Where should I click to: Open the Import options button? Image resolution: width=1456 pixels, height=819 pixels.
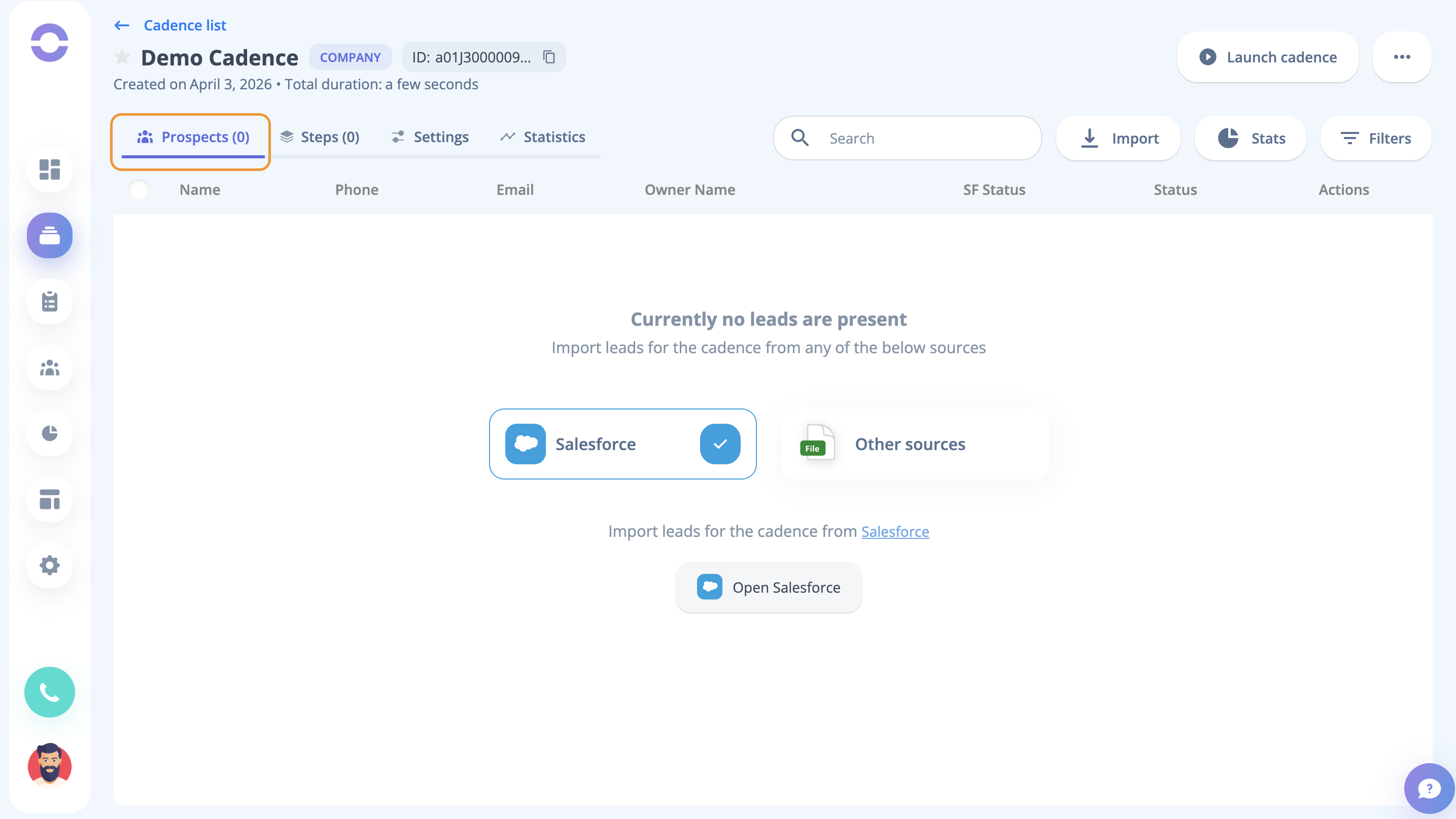(x=1119, y=139)
